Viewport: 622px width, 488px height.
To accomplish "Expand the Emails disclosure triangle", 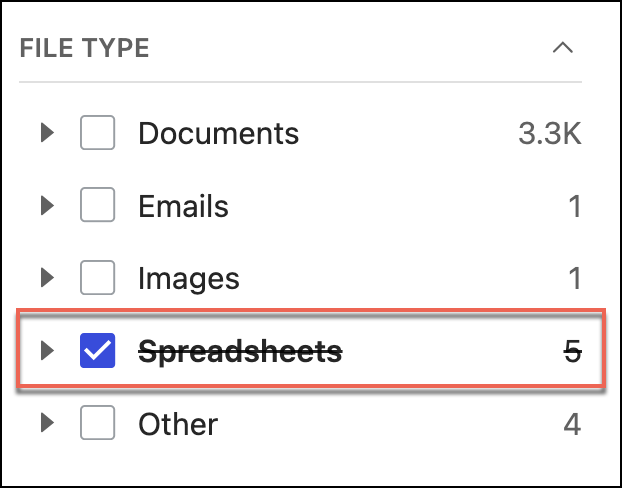I will pos(46,206).
